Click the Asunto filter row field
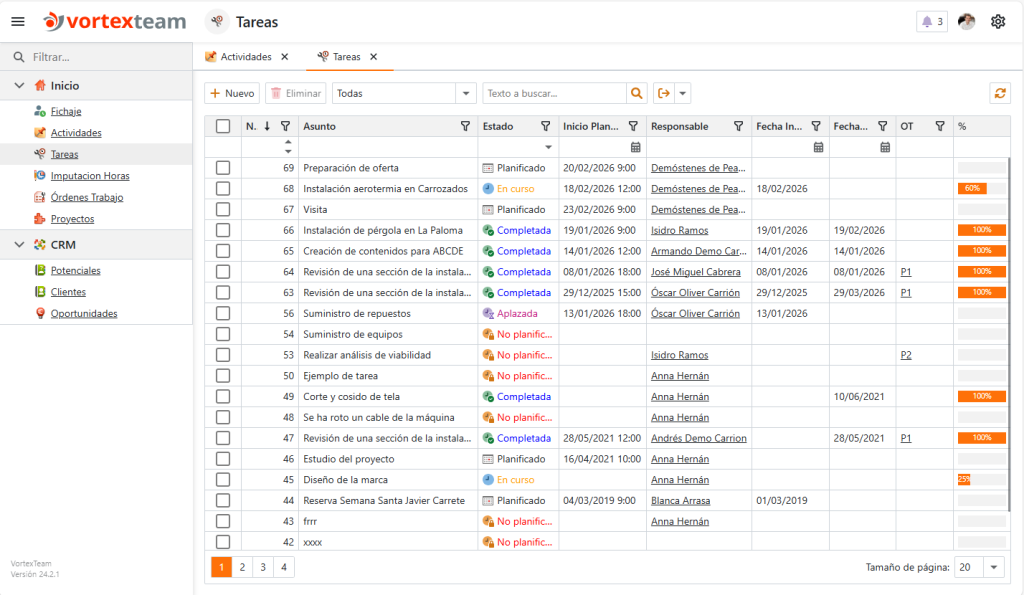This screenshot has height=595, width=1024. (x=388, y=147)
